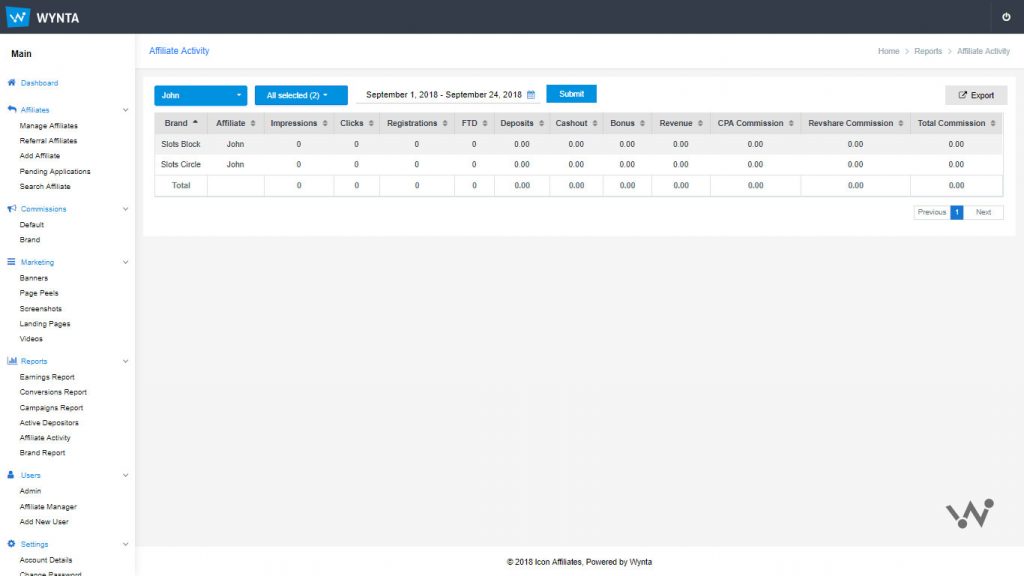The image size is (1024, 576).
Task: Go to Next page
Action: pyautogui.click(x=983, y=212)
